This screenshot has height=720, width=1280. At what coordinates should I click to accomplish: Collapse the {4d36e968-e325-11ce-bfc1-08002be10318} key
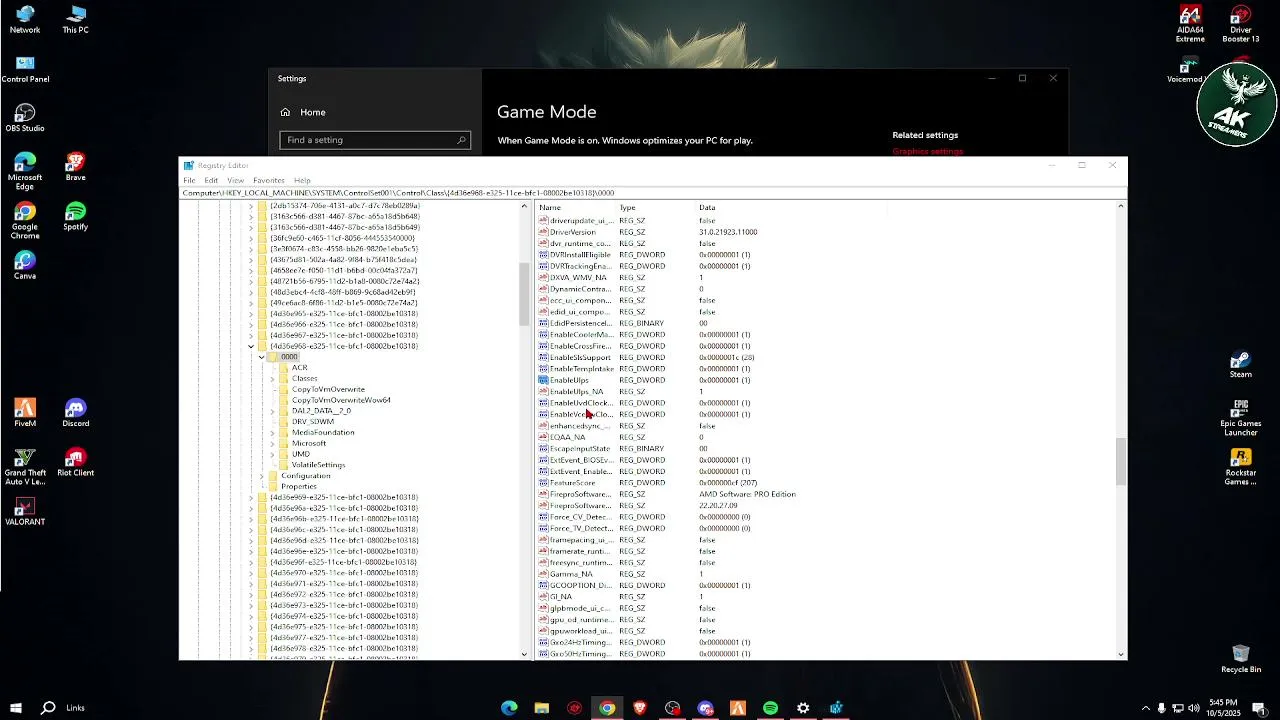point(251,346)
